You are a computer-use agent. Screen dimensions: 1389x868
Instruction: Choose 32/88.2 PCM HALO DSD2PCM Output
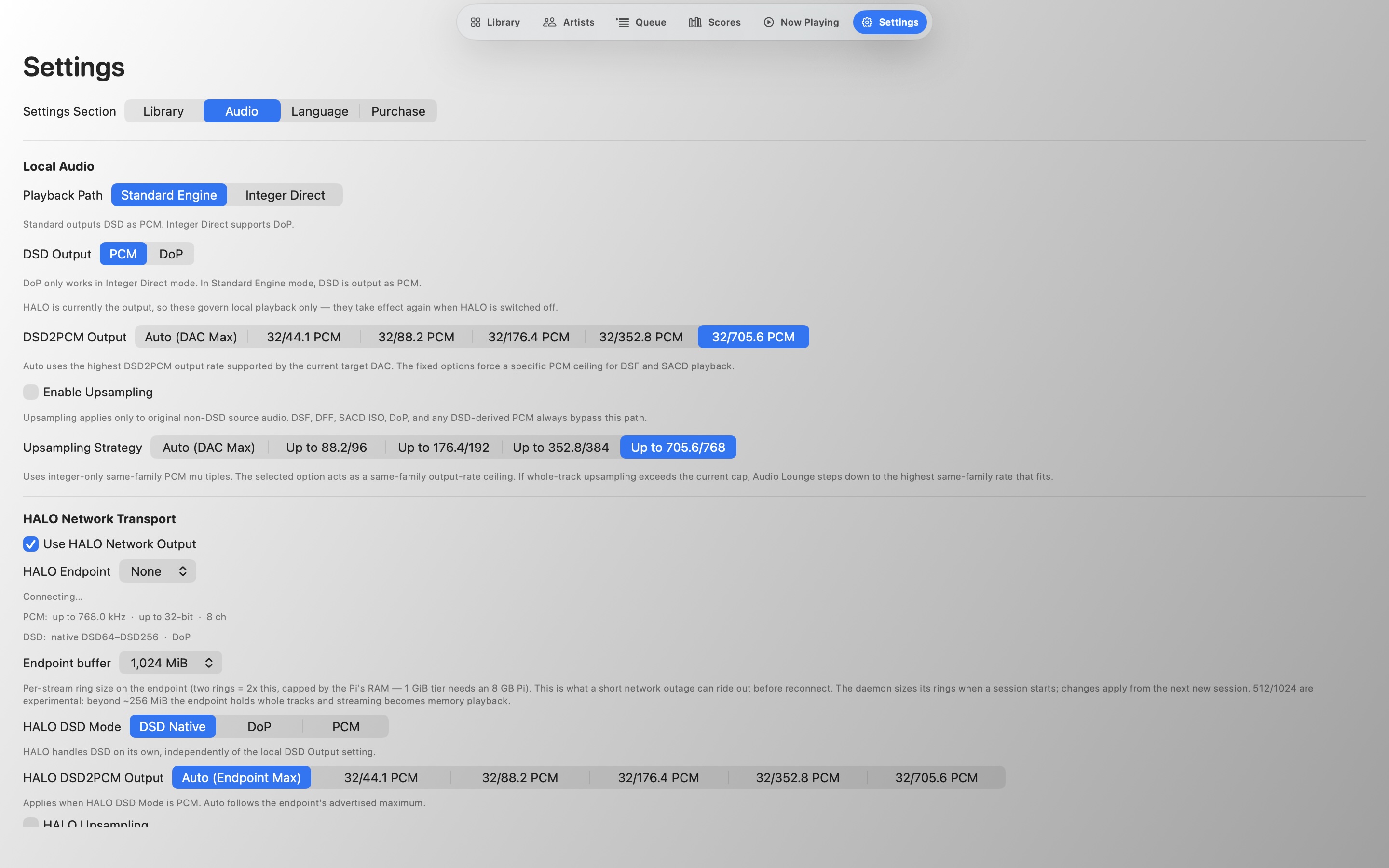520,778
